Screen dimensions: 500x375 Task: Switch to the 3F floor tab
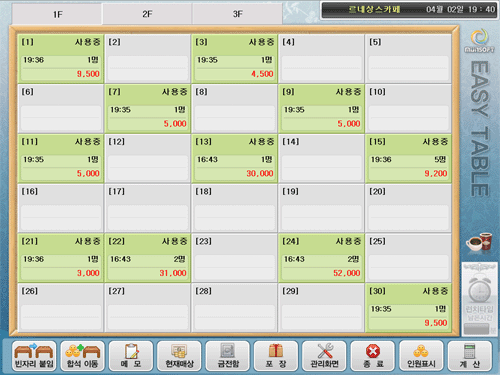point(237,14)
